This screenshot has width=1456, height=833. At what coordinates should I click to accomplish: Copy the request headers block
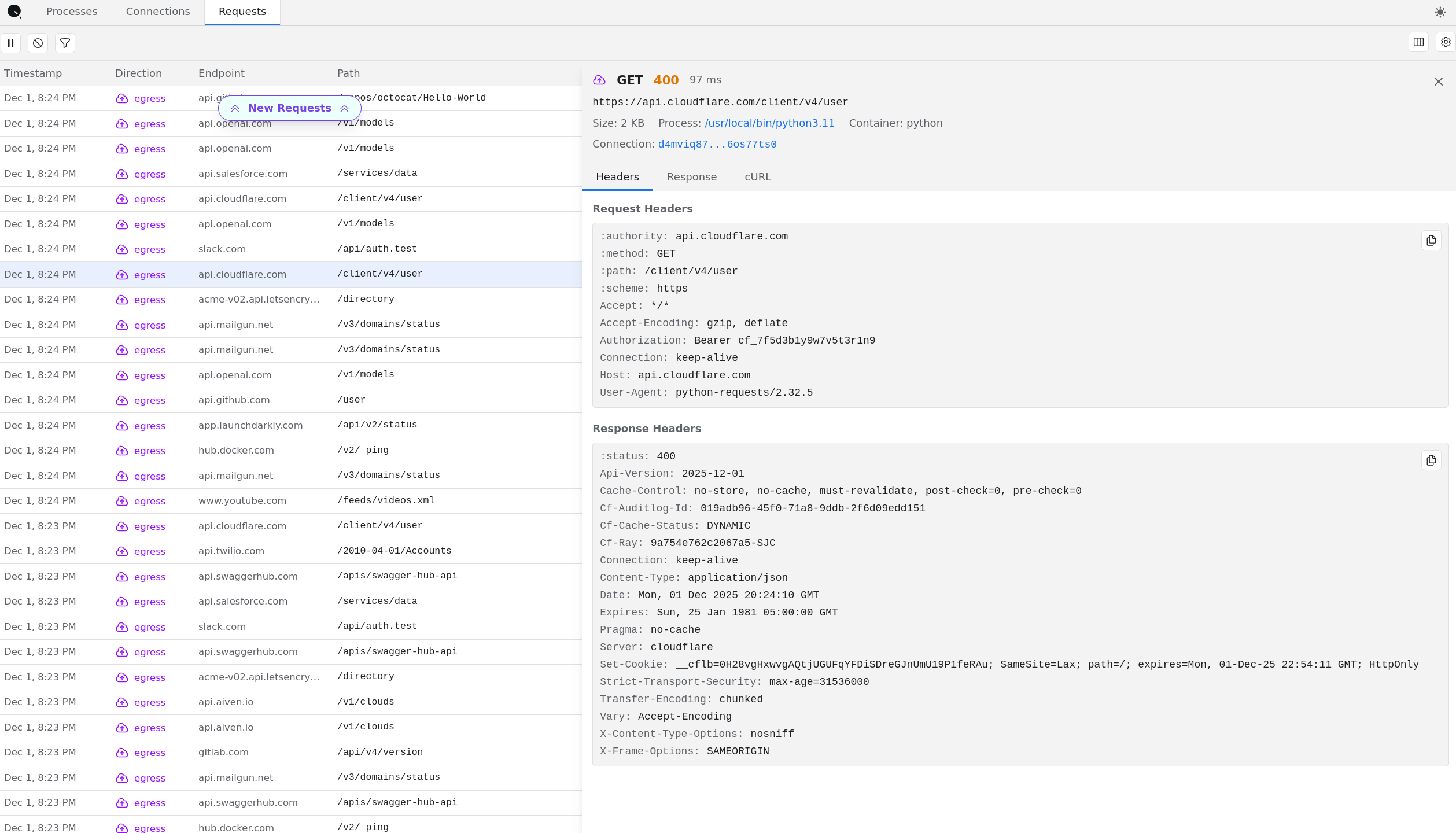(x=1431, y=241)
